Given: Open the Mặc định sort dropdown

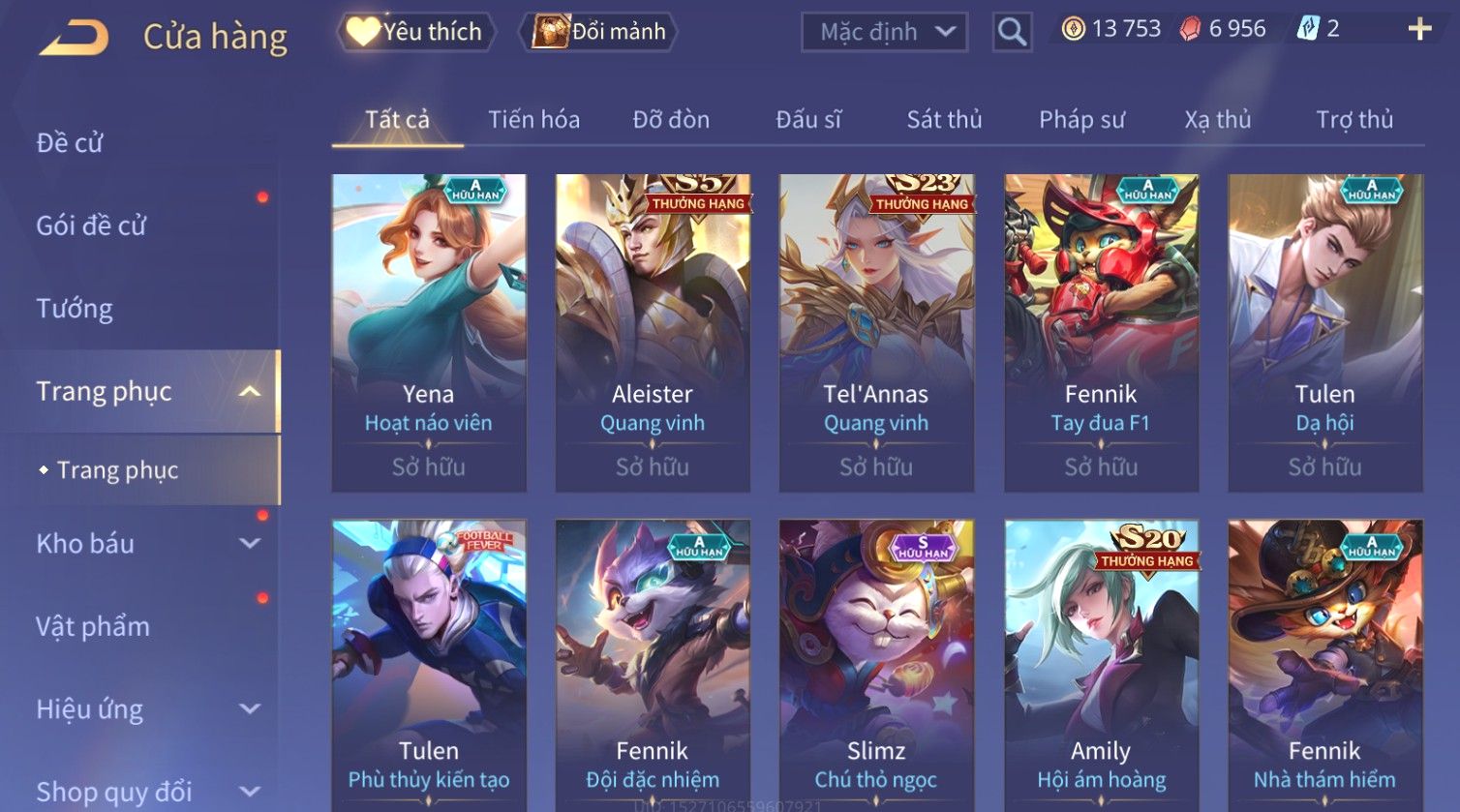Looking at the screenshot, I should pyautogui.click(x=884, y=32).
